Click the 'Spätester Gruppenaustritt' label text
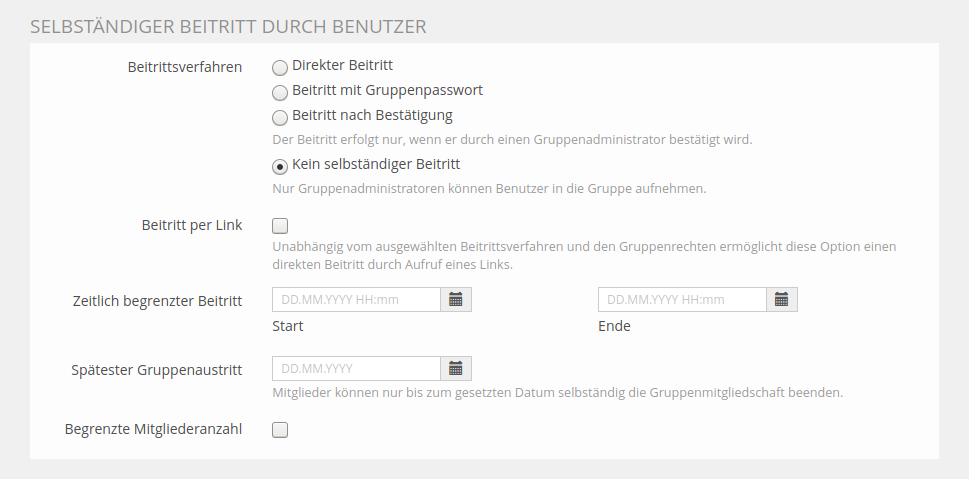 tap(157, 370)
